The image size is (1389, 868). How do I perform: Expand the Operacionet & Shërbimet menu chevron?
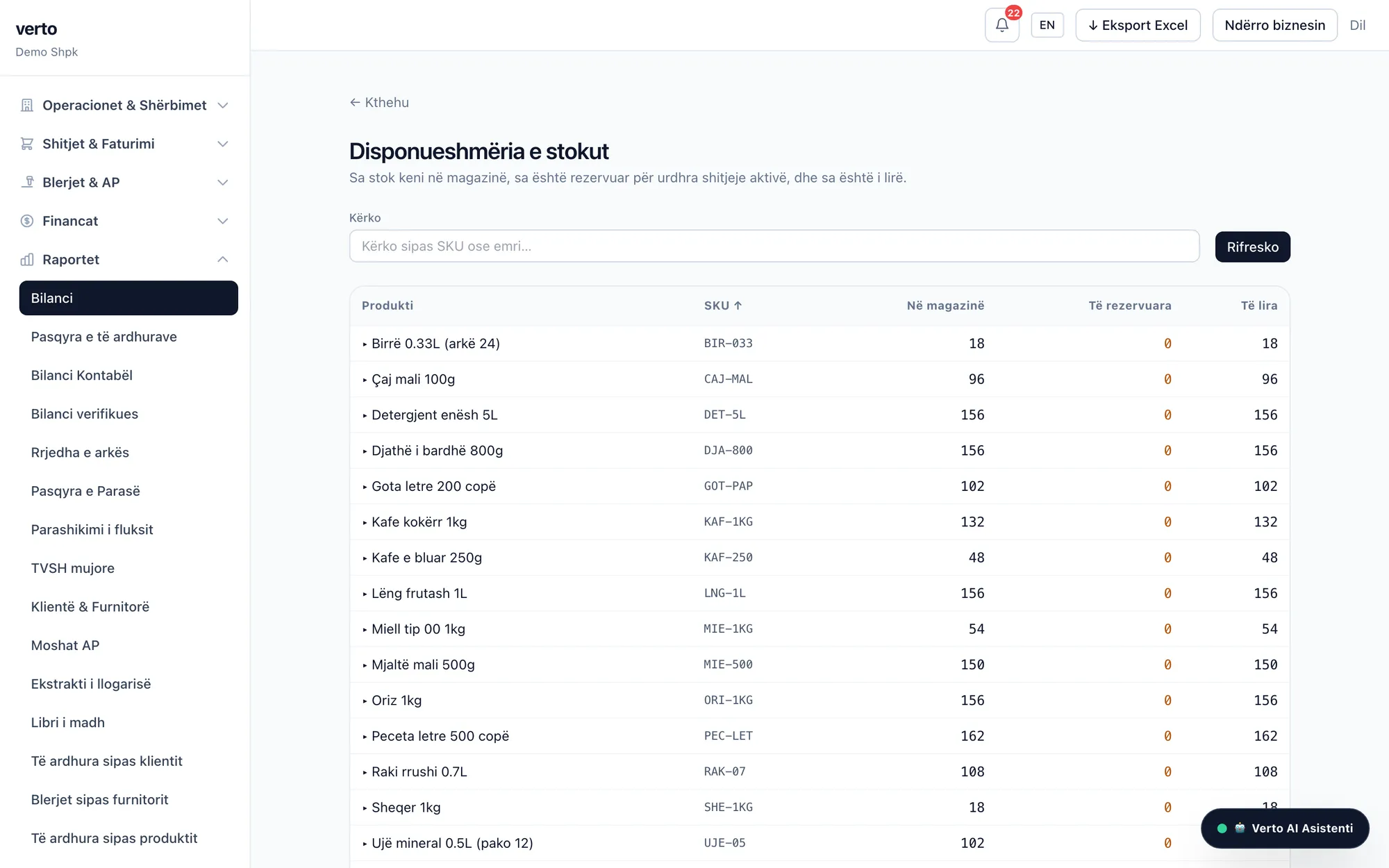[223, 106]
